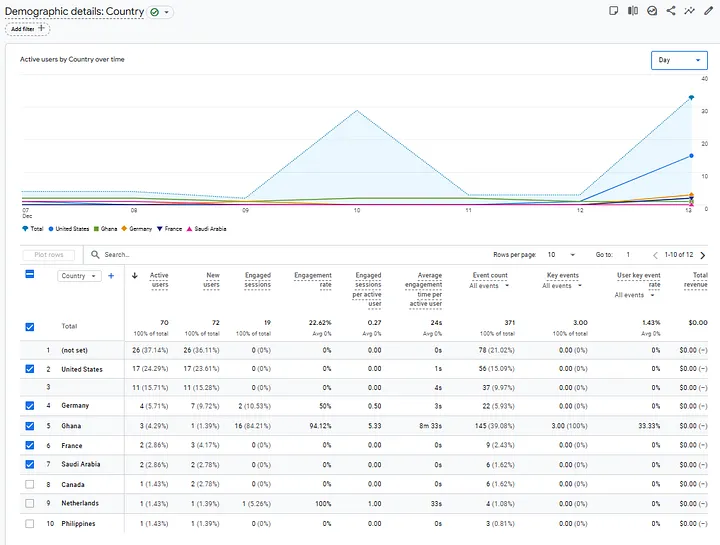720x545 pixels.
Task: Click the sort arrow beside Active users
Action: click(135, 276)
